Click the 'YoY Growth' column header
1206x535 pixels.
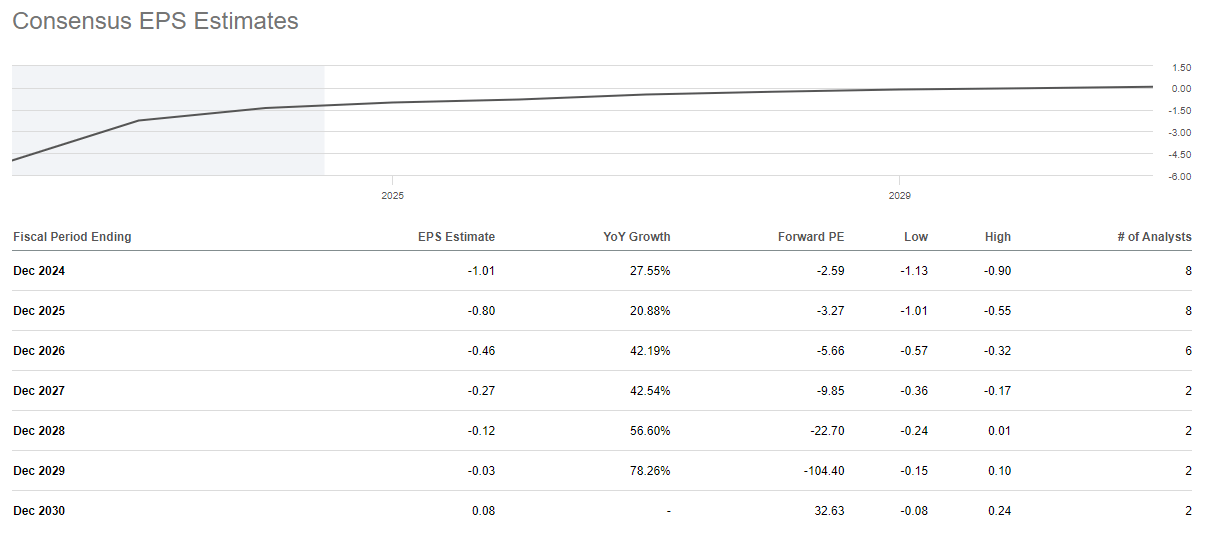coord(638,237)
